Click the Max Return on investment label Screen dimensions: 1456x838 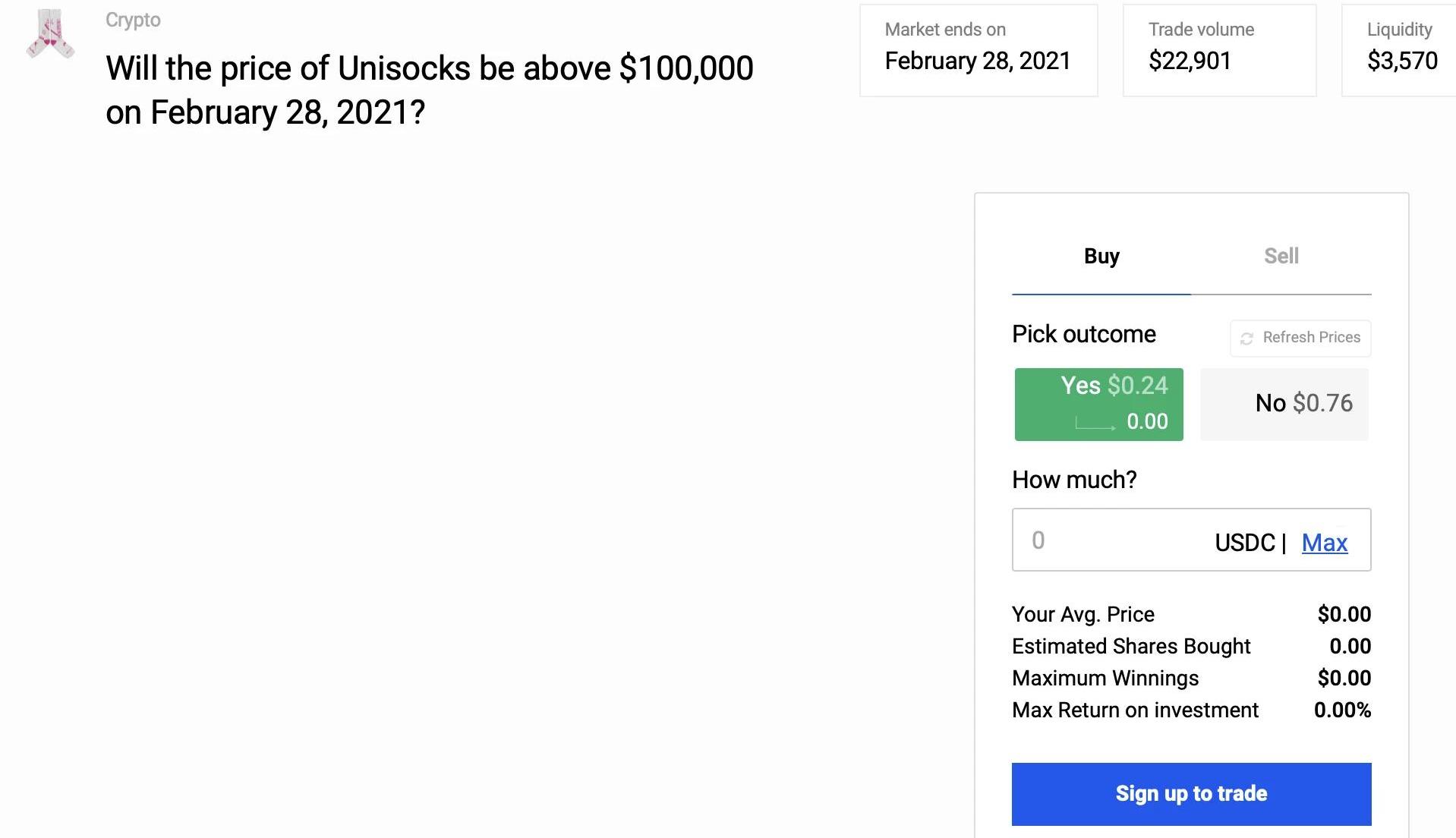coord(1135,710)
